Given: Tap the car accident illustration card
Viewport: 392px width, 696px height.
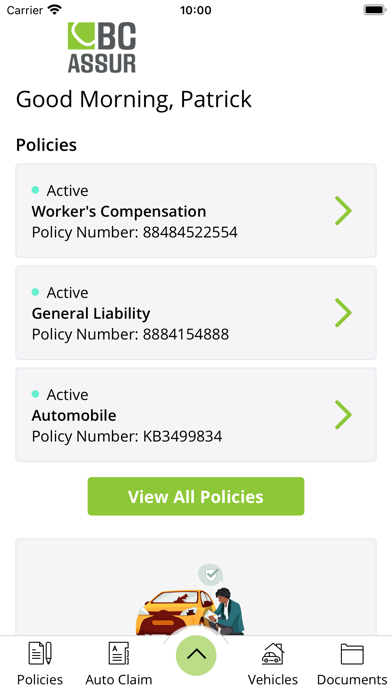Looking at the screenshot, I should (x=196, y=587).
